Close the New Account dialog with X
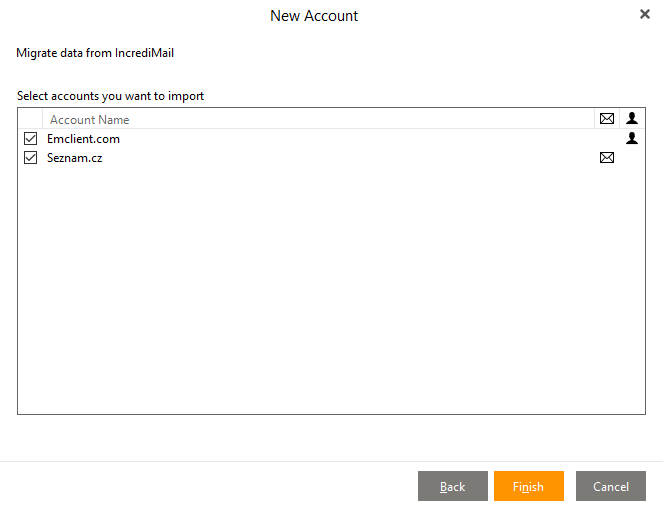 [x=644, y=15]
